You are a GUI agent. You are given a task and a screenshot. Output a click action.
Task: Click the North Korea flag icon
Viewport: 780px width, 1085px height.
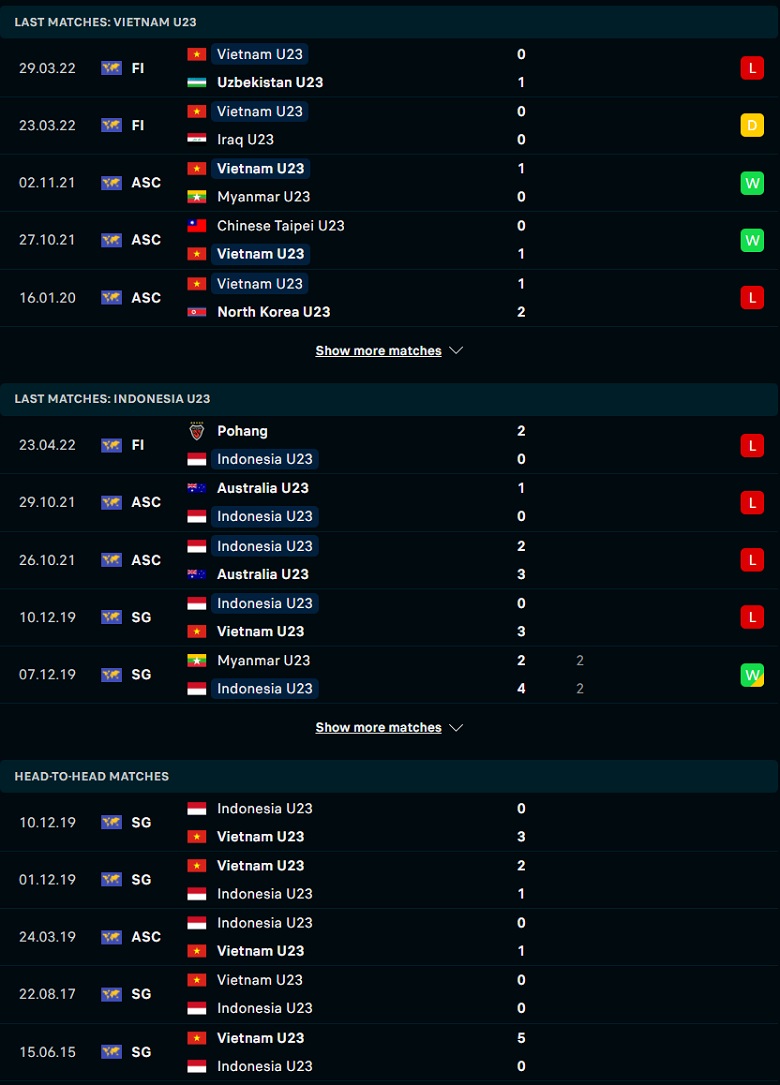[197, 312]
